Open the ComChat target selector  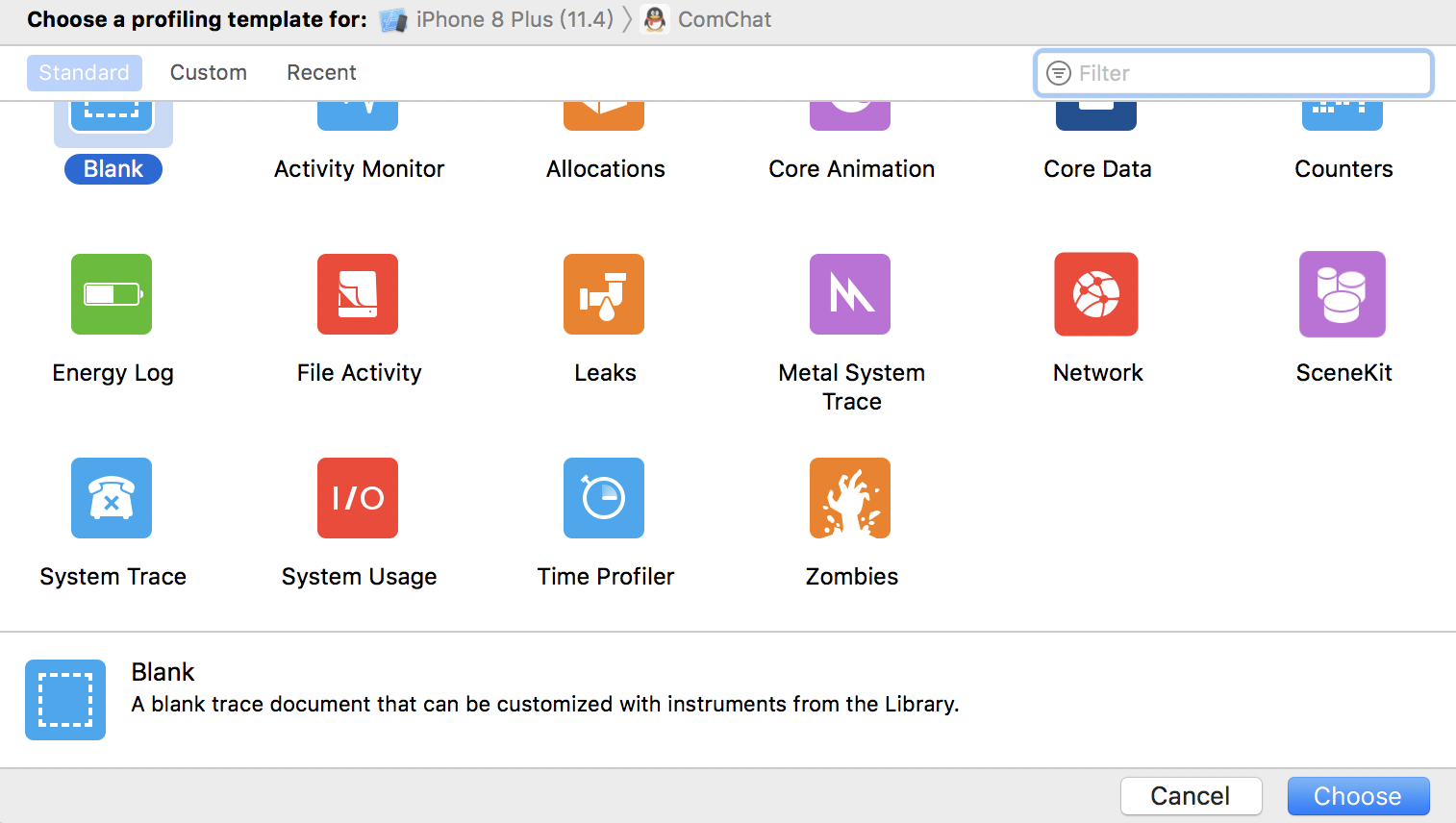point(707,19)
